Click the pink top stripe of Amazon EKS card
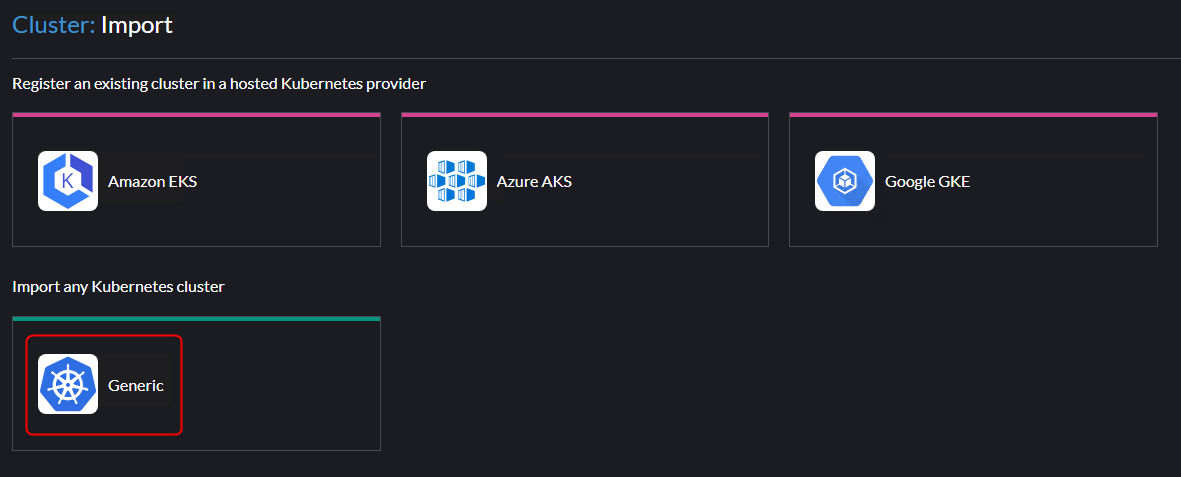The width and height of the screenshot is (1181, 477). click(196, 115)
